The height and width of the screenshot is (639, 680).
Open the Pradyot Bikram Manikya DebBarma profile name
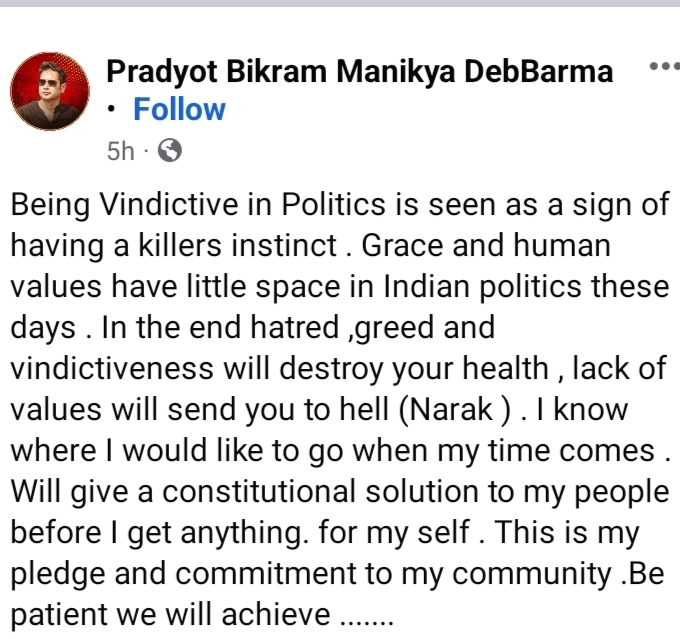tap(360, 71)
